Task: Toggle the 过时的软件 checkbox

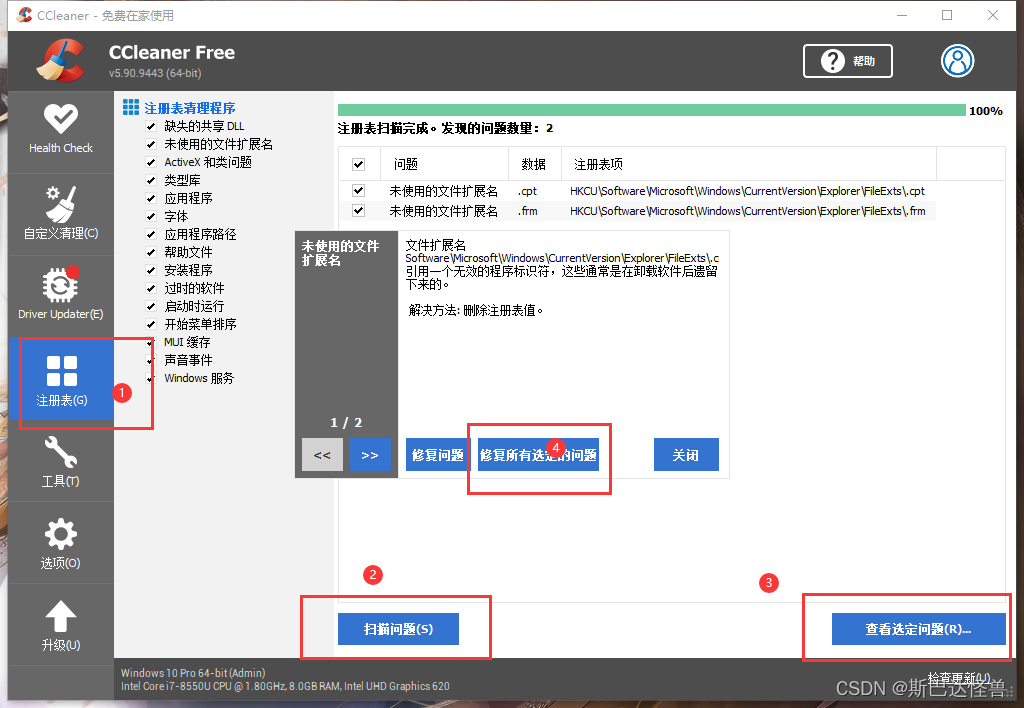Action: coord(151,288)
